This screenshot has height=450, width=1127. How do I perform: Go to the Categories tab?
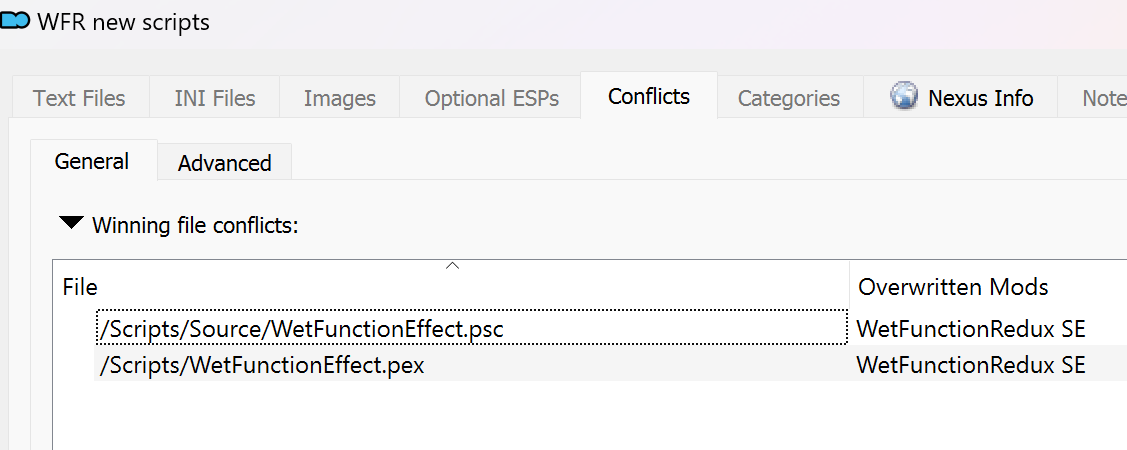coord(789,97)
